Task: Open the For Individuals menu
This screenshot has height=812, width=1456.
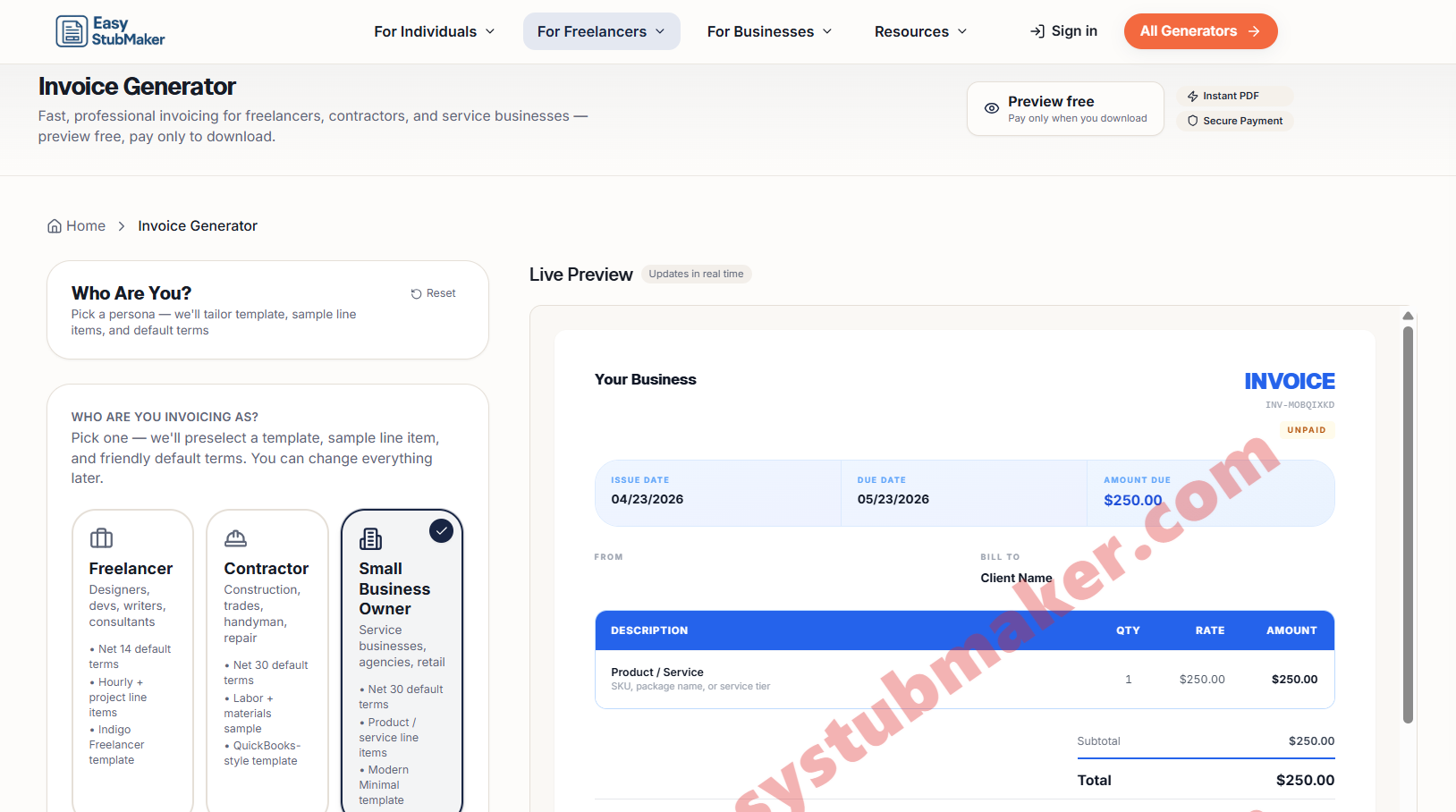Action: coord(434,31)
